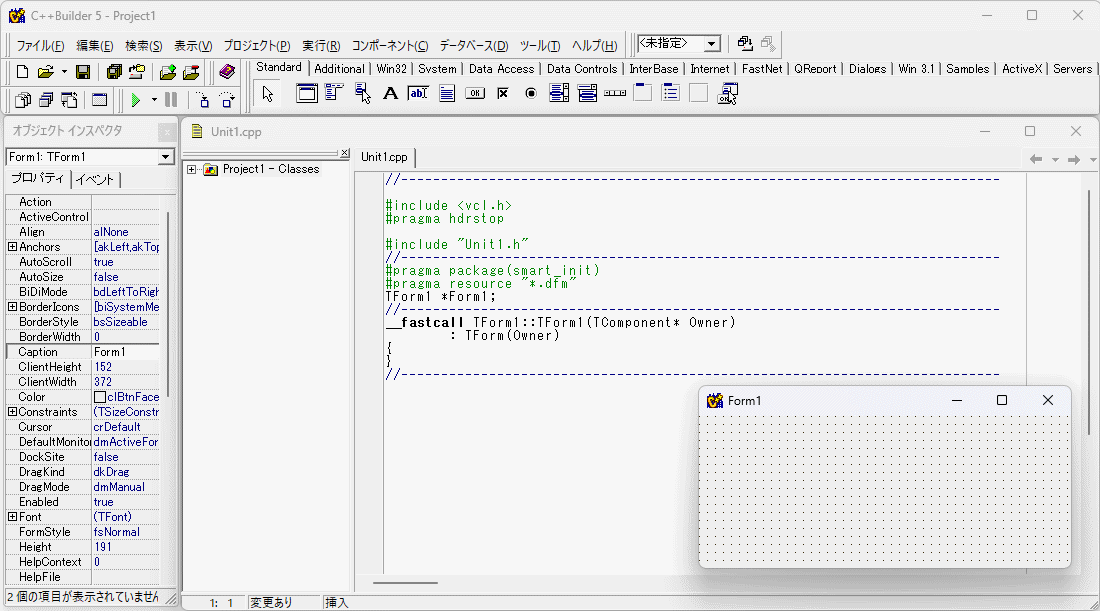The width and height of the screenshot is (1100, 611).
Task: Run the project with the green arrow
Action: (136, 100)
